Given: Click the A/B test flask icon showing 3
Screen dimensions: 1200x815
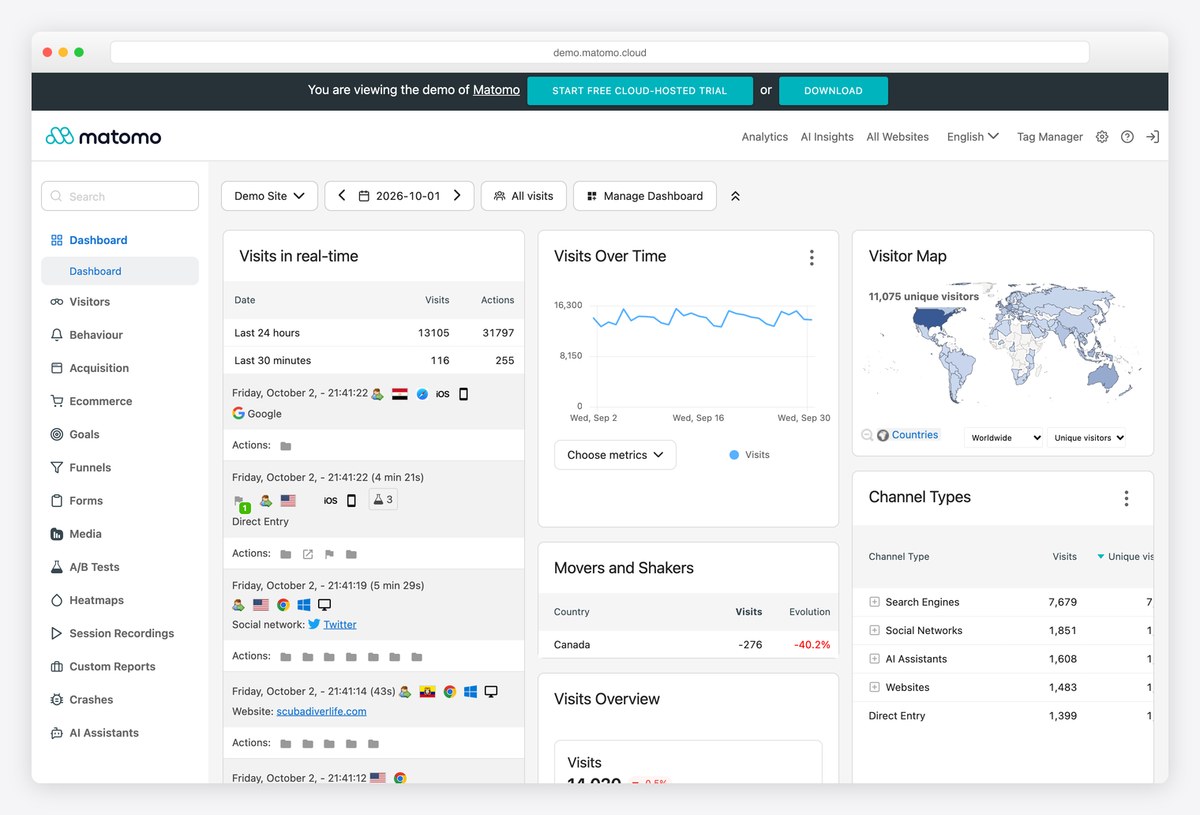Looking at the screenshot, I should (x=383, y=499).
